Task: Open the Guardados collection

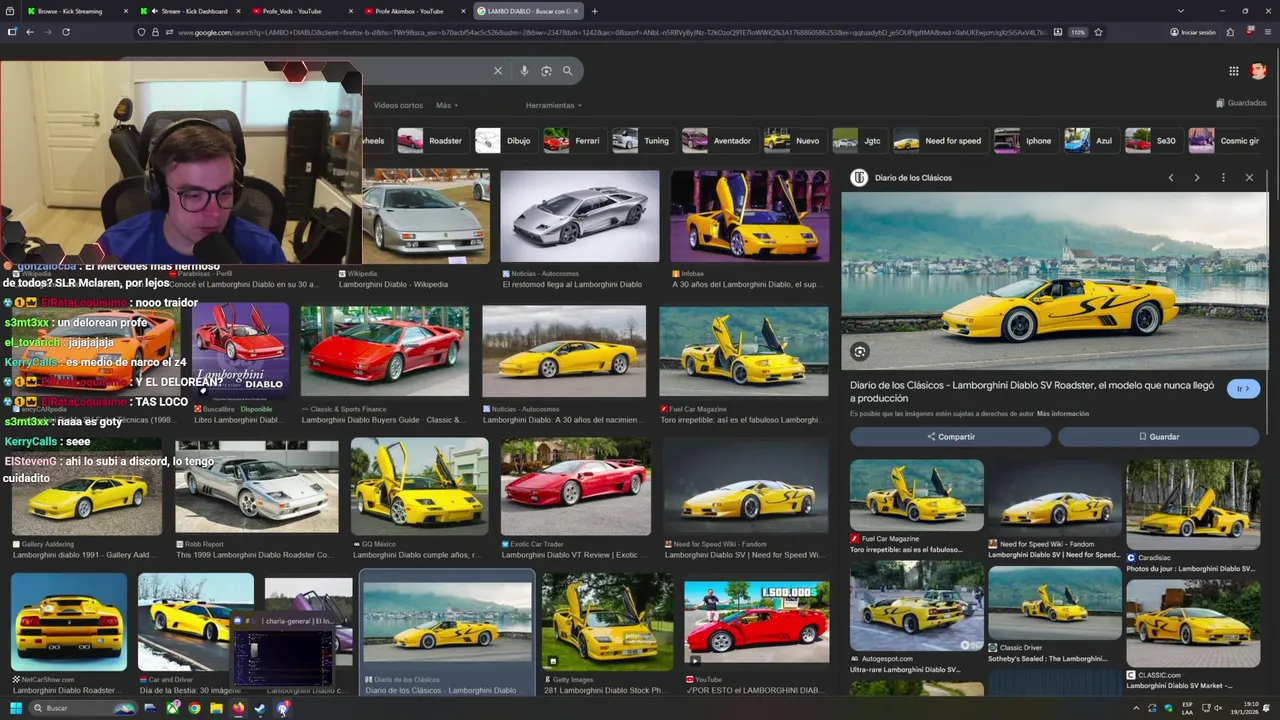Action: pyautogui.click(x=1241, y=103)
